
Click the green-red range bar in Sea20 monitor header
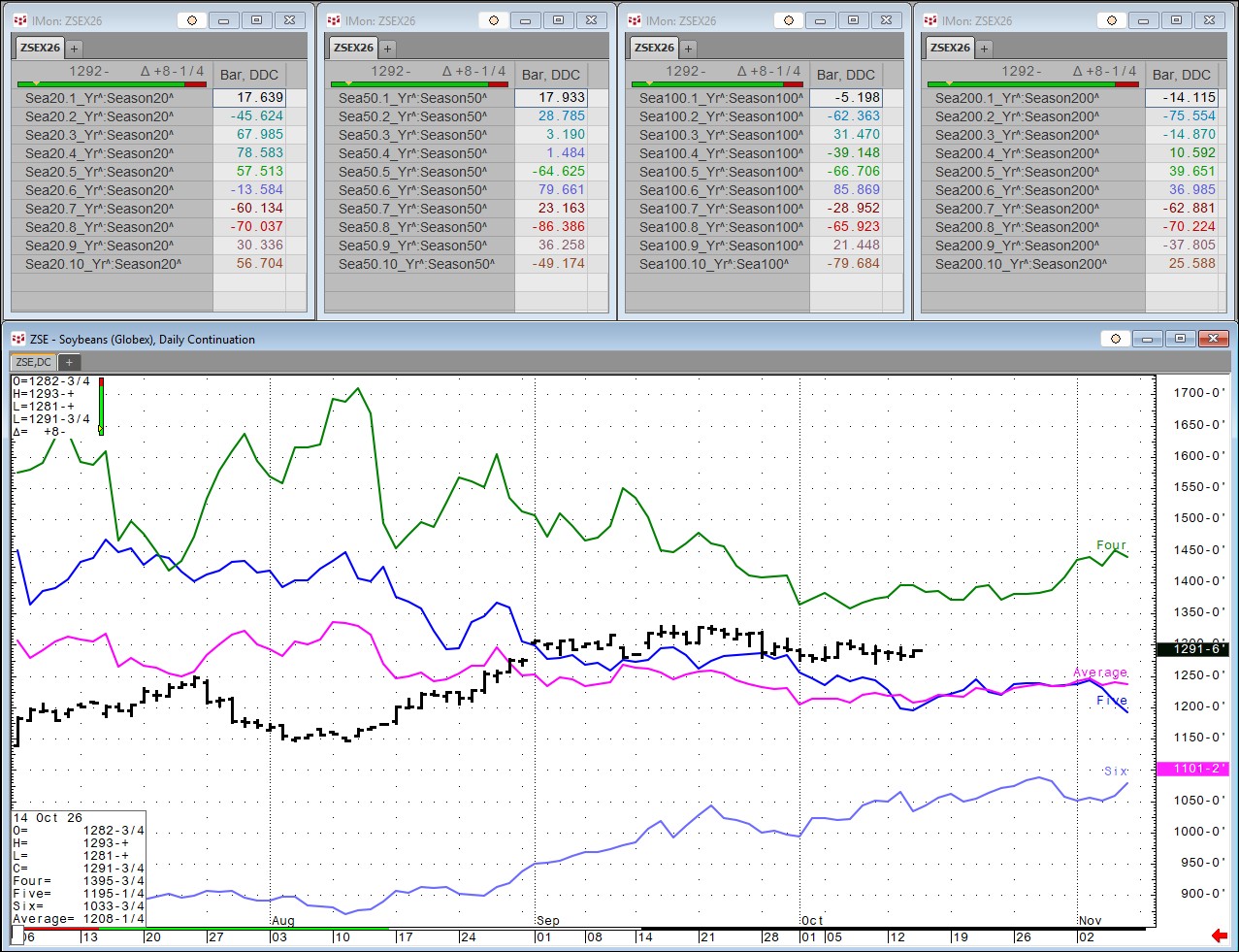point(112,84)
